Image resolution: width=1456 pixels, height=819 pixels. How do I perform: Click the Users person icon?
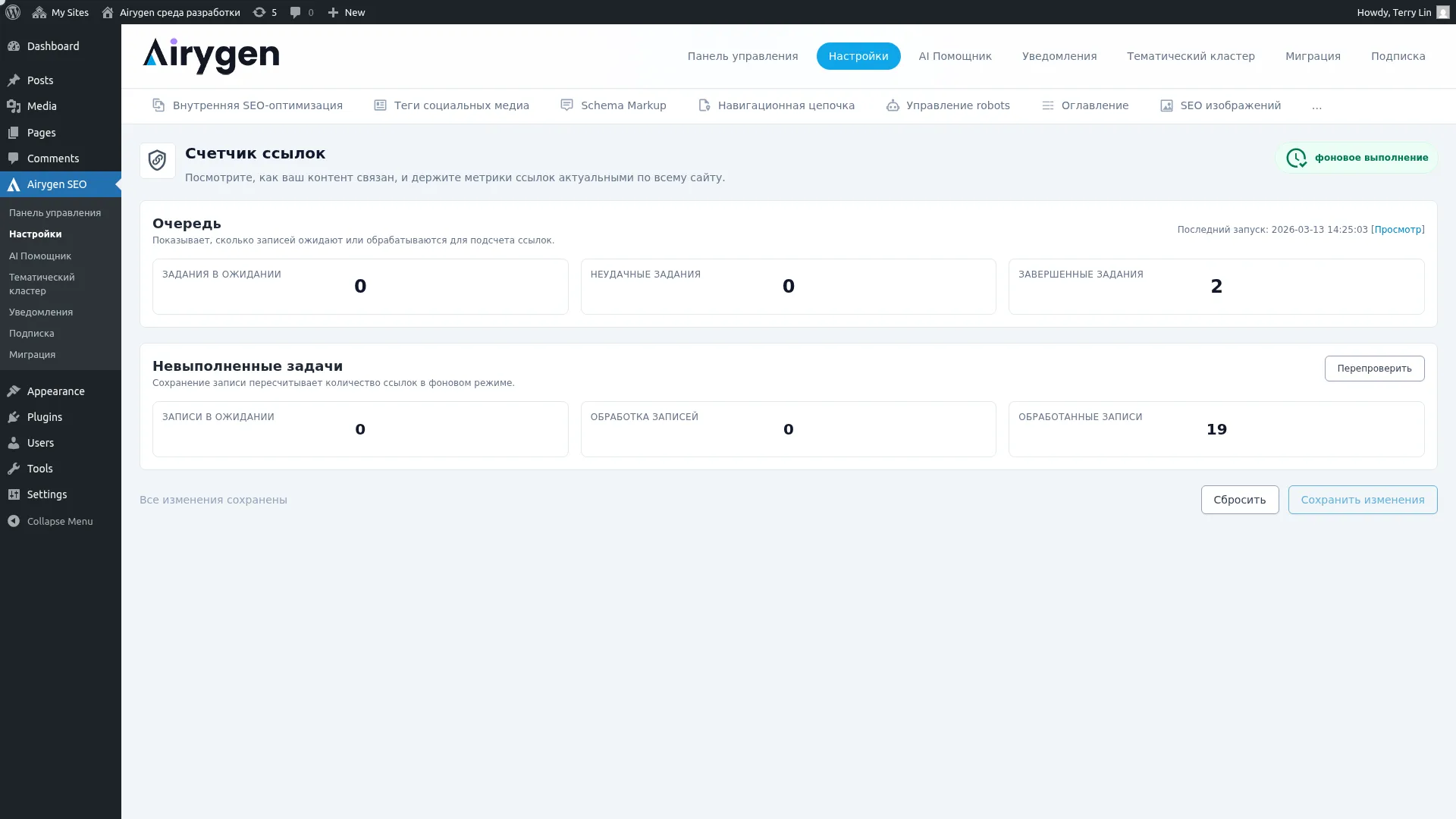click(14, 443)
